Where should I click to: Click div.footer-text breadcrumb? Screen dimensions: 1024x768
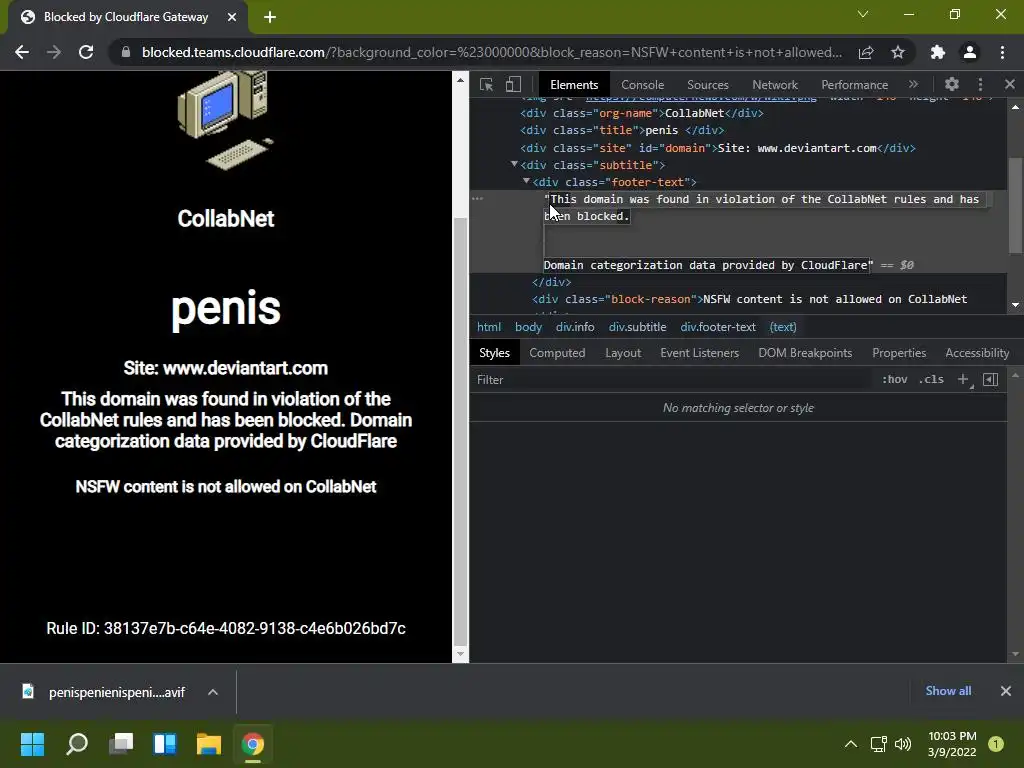(718, 327)
